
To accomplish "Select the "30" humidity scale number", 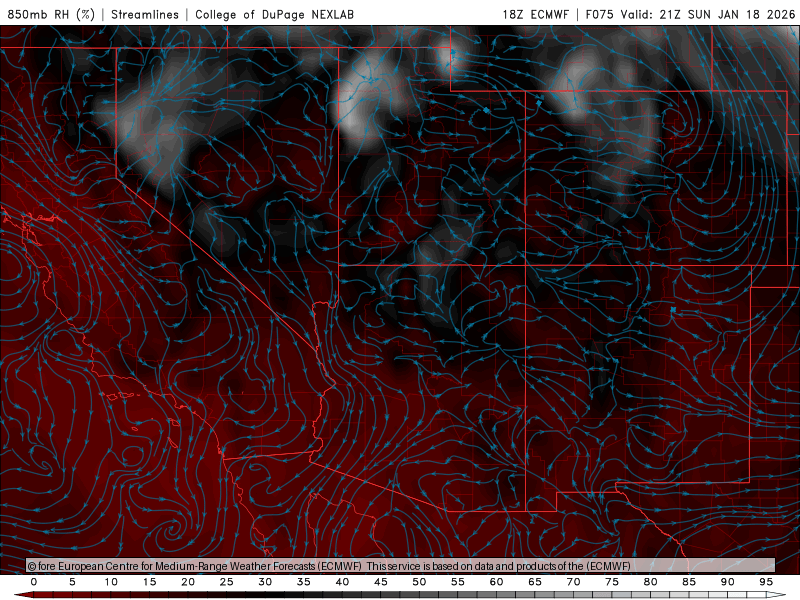I will (x=265, y=582).
